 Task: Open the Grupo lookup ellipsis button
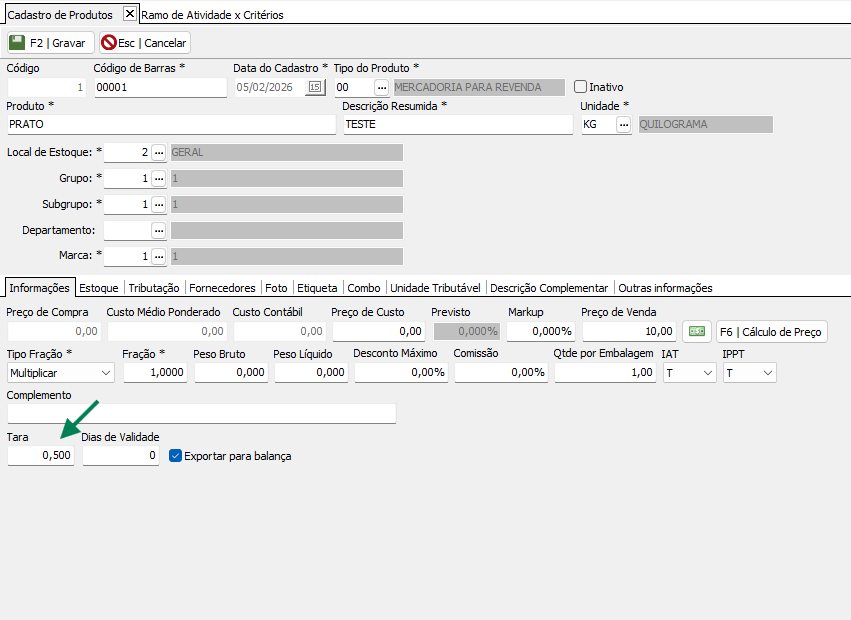pos(159,178)
